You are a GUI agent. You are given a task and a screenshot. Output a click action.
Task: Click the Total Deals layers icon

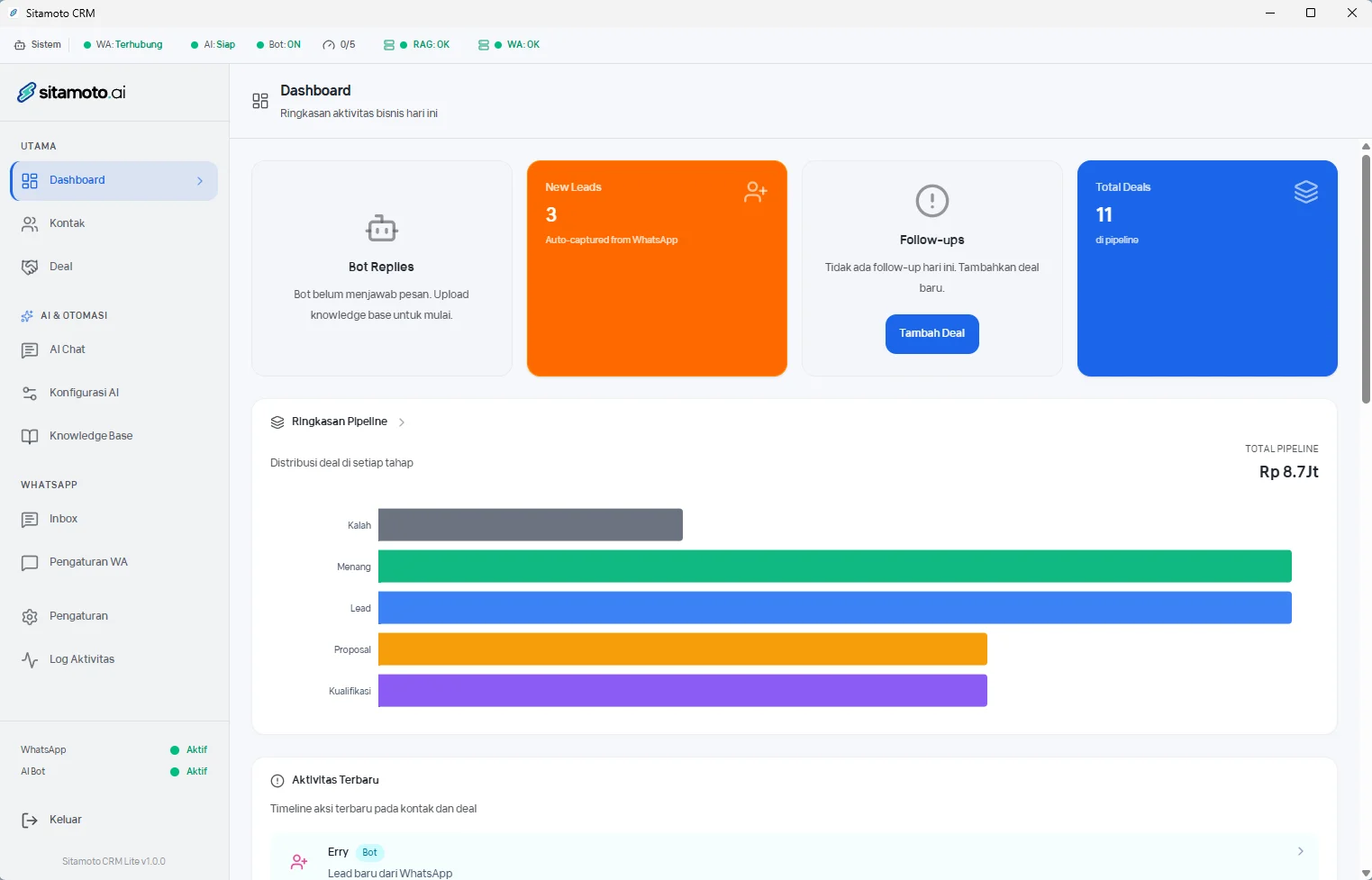pyautogui.click(x=1306, y=191)
